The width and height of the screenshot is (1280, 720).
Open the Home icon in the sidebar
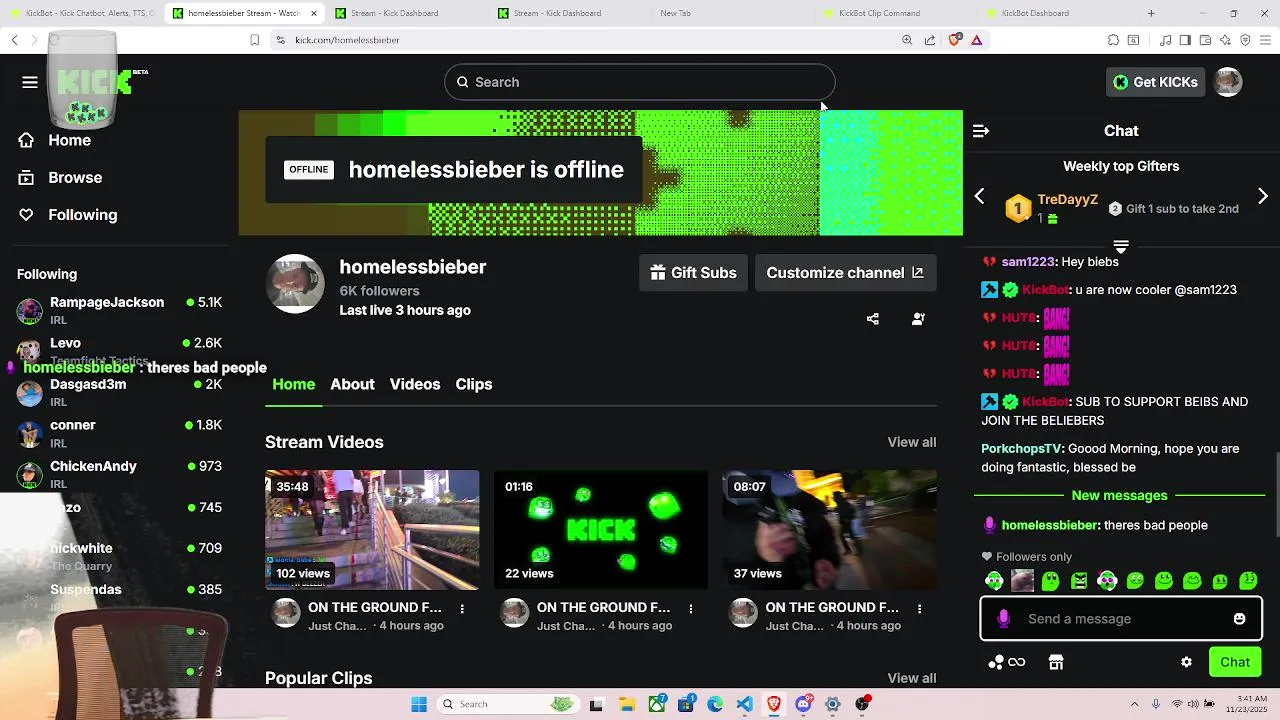[27, 140]
